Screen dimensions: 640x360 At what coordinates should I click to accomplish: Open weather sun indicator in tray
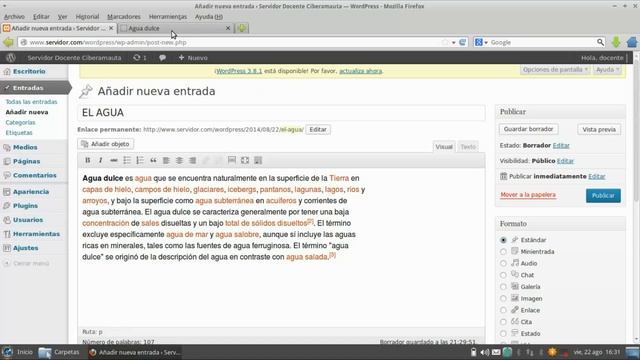[x=552, y=352]
